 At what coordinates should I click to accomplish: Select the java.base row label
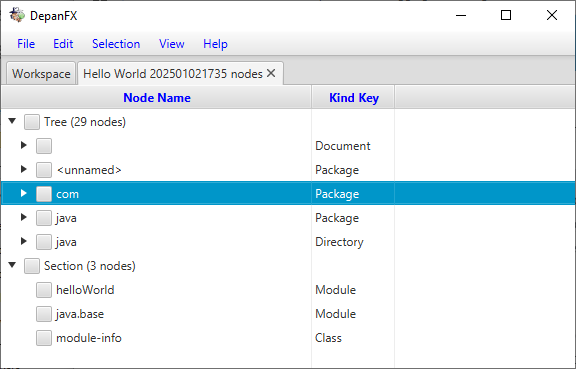tap(80, 314)
